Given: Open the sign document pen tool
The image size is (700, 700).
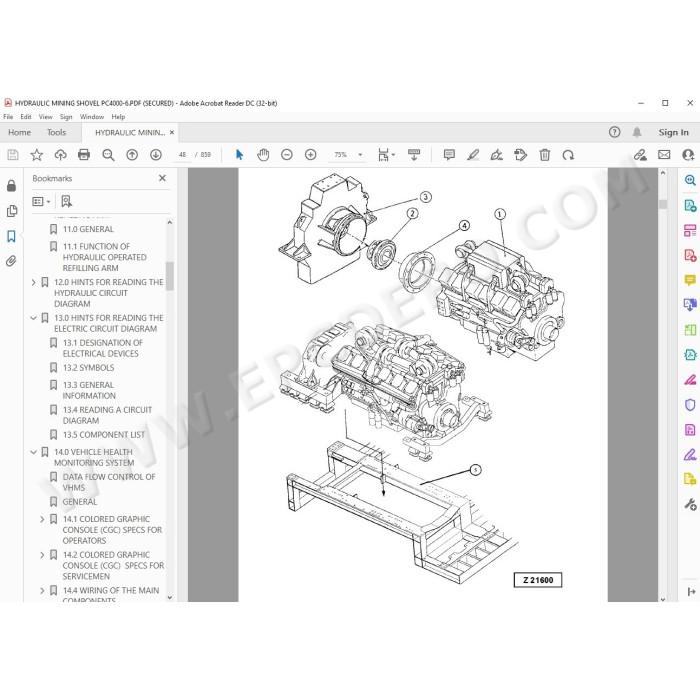Looking at the screenshot, I should coord(496,155).
